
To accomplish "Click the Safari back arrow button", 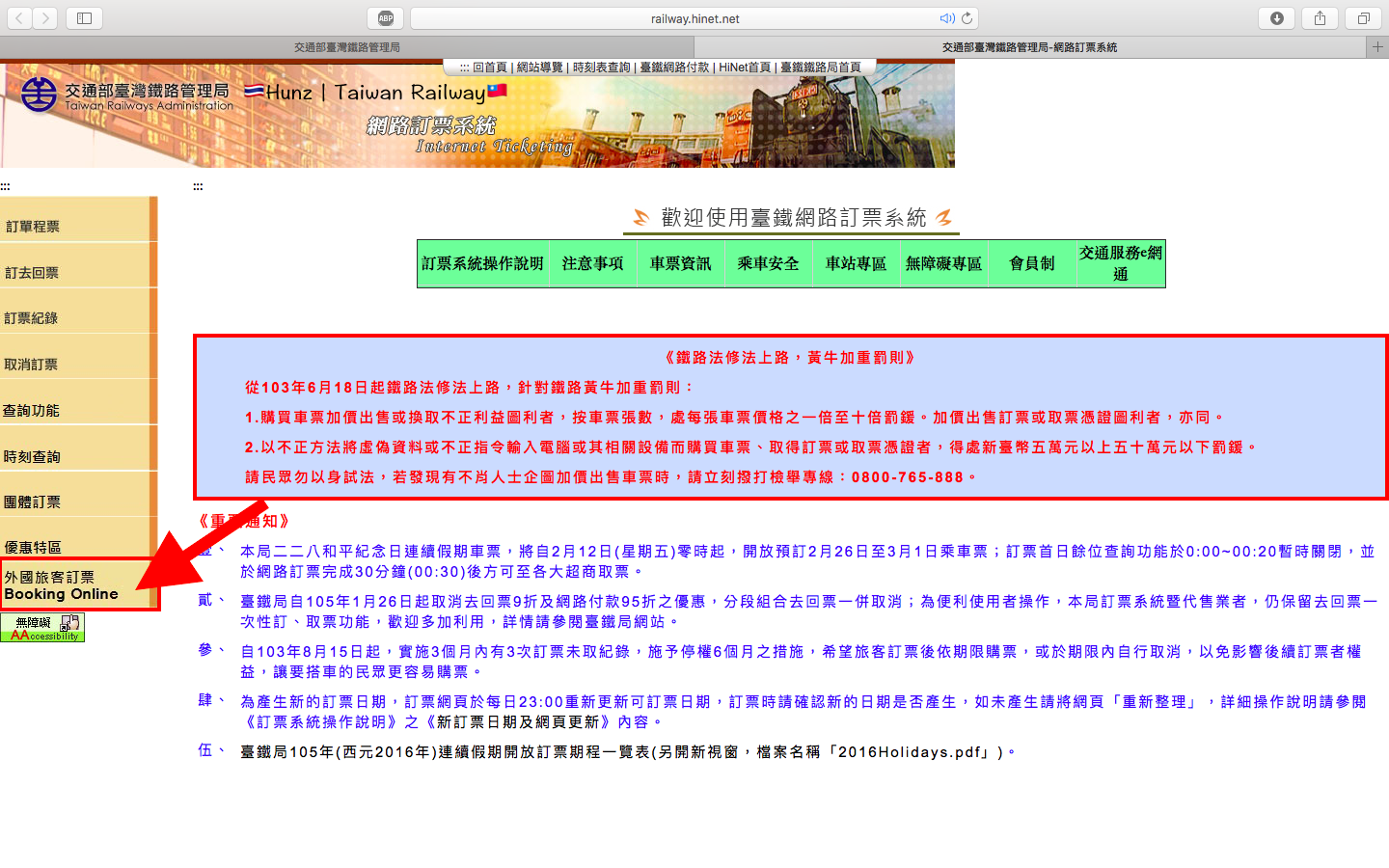I will (x=19, y=18).
